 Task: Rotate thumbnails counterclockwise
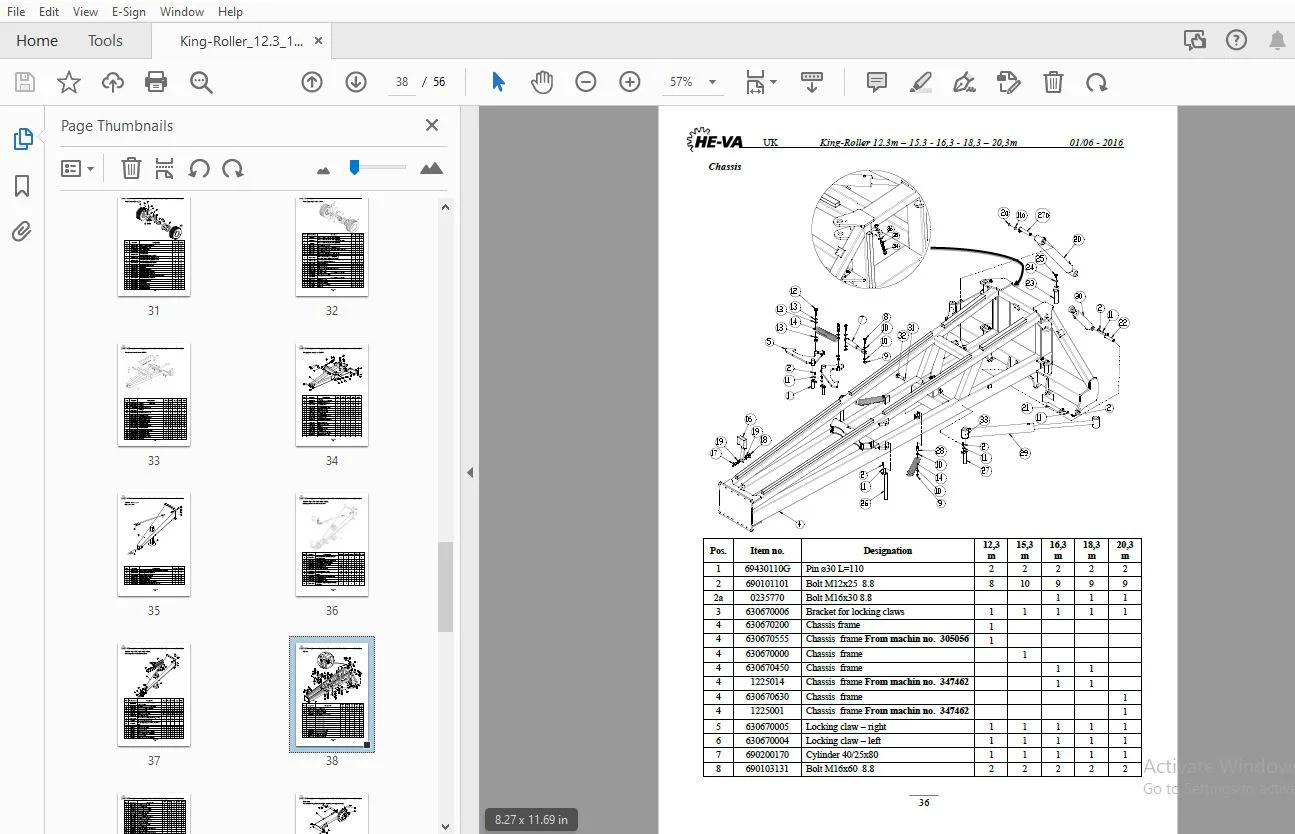(199, 168)
